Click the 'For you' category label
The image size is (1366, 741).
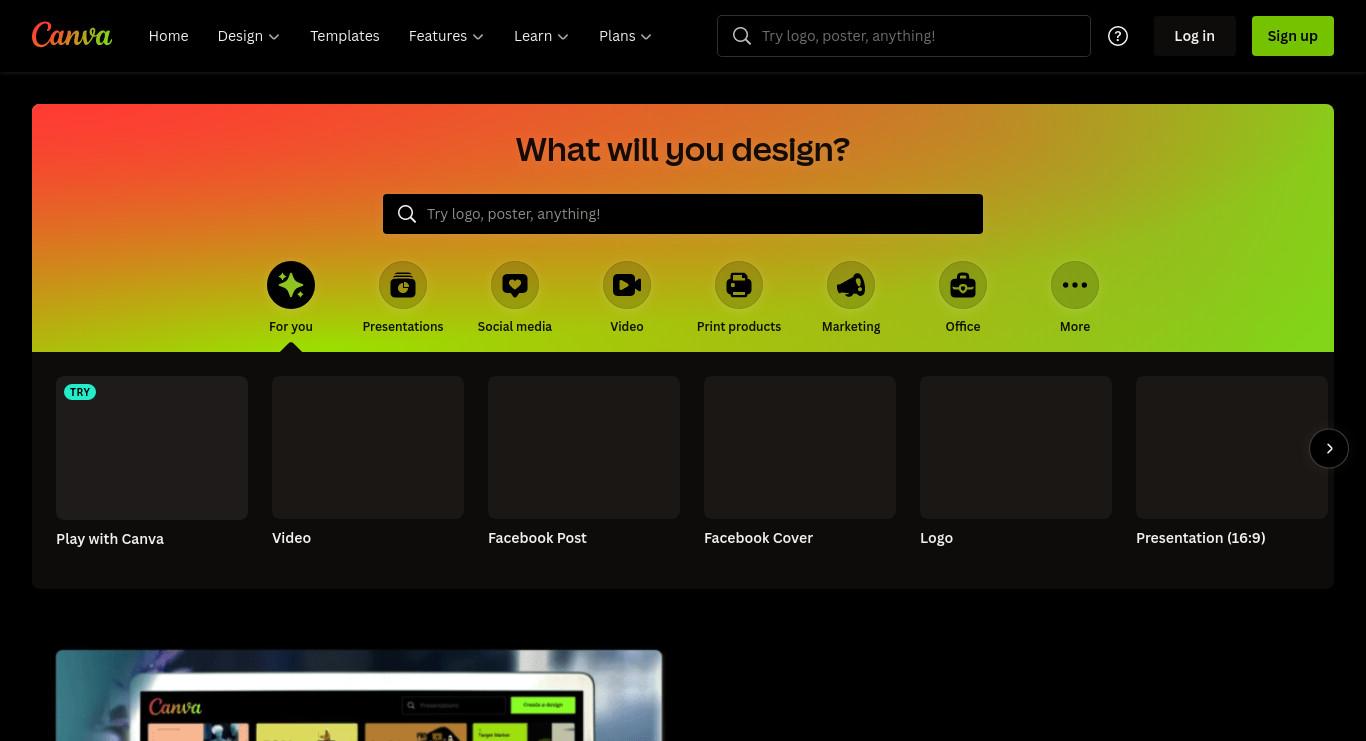click(291, 327)
